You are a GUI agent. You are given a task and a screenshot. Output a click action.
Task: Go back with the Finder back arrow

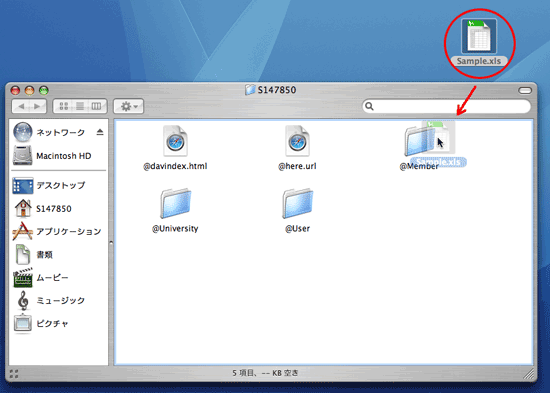click(21, 106)
